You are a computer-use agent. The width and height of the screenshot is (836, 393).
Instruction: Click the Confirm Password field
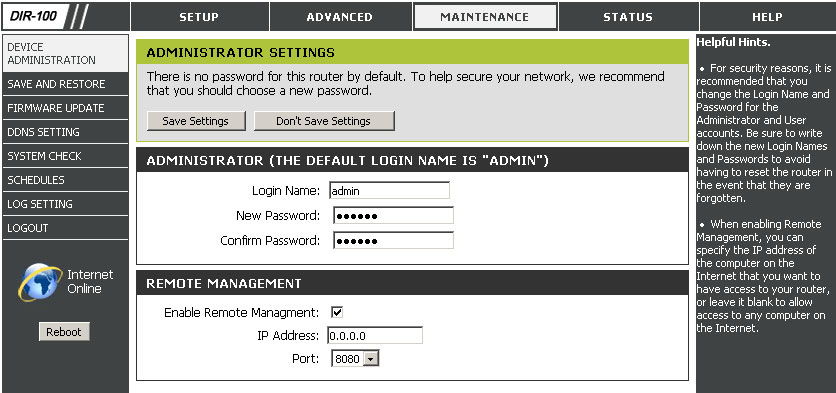(x=393, y=240)
